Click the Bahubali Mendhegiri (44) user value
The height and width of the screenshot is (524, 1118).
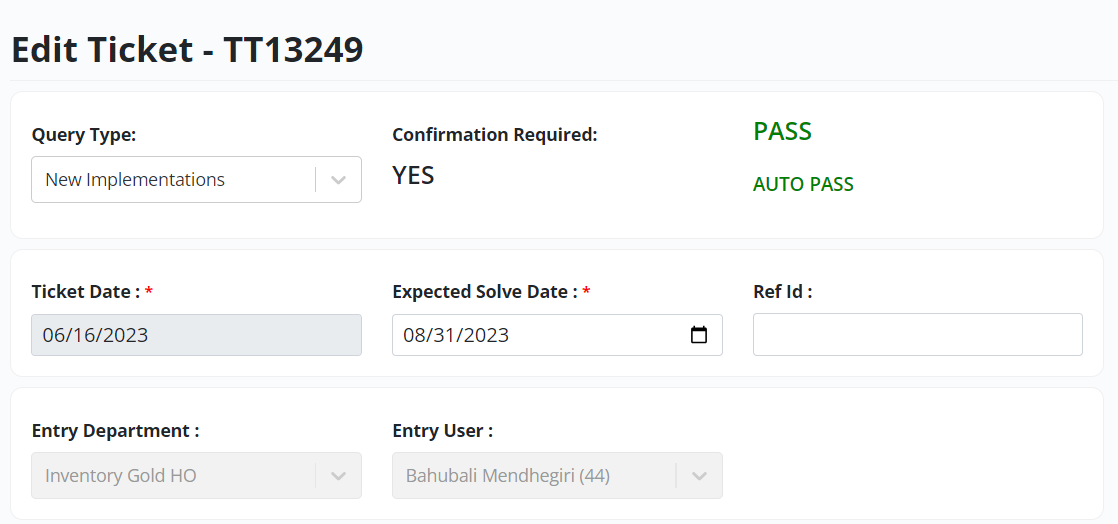508,476
